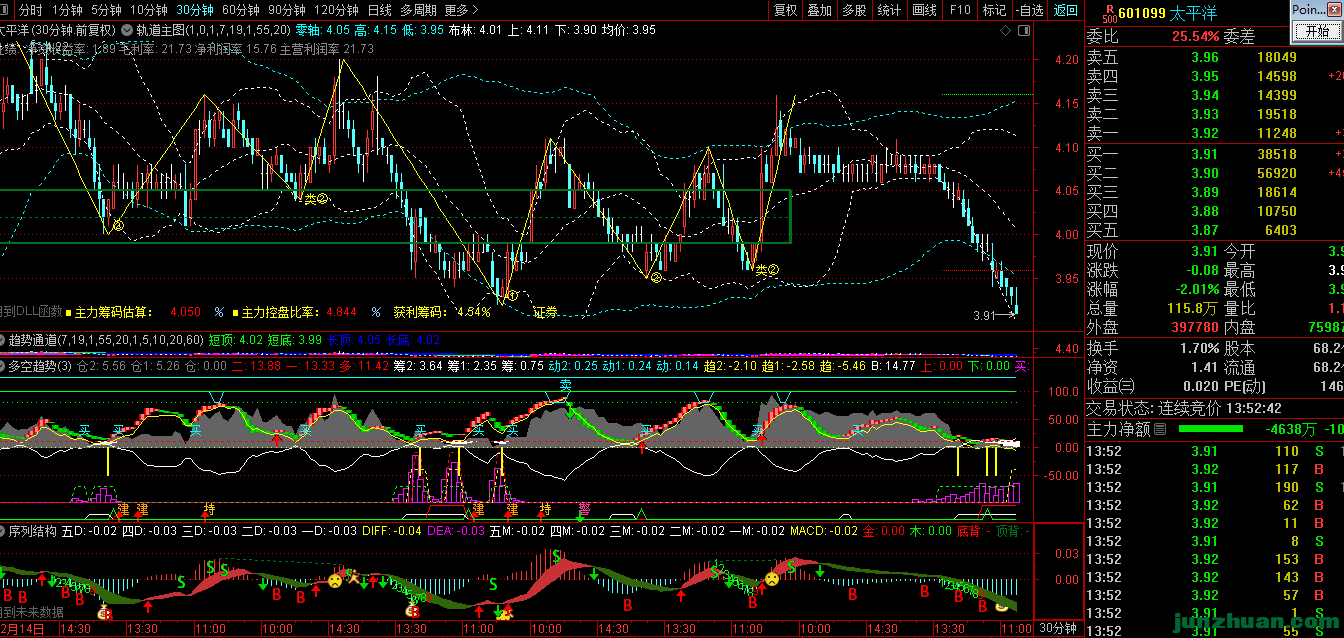Image resolution: width=1344 pixels, height=638 pixels.
Task: Click the 30分钟 label at bottom-right corner
Action: 1057,629
